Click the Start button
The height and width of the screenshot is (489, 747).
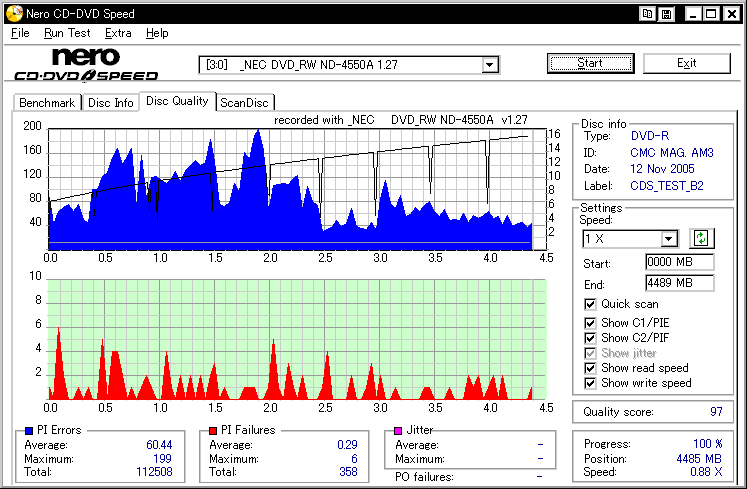pyautogui.click(x=590, y=63)
